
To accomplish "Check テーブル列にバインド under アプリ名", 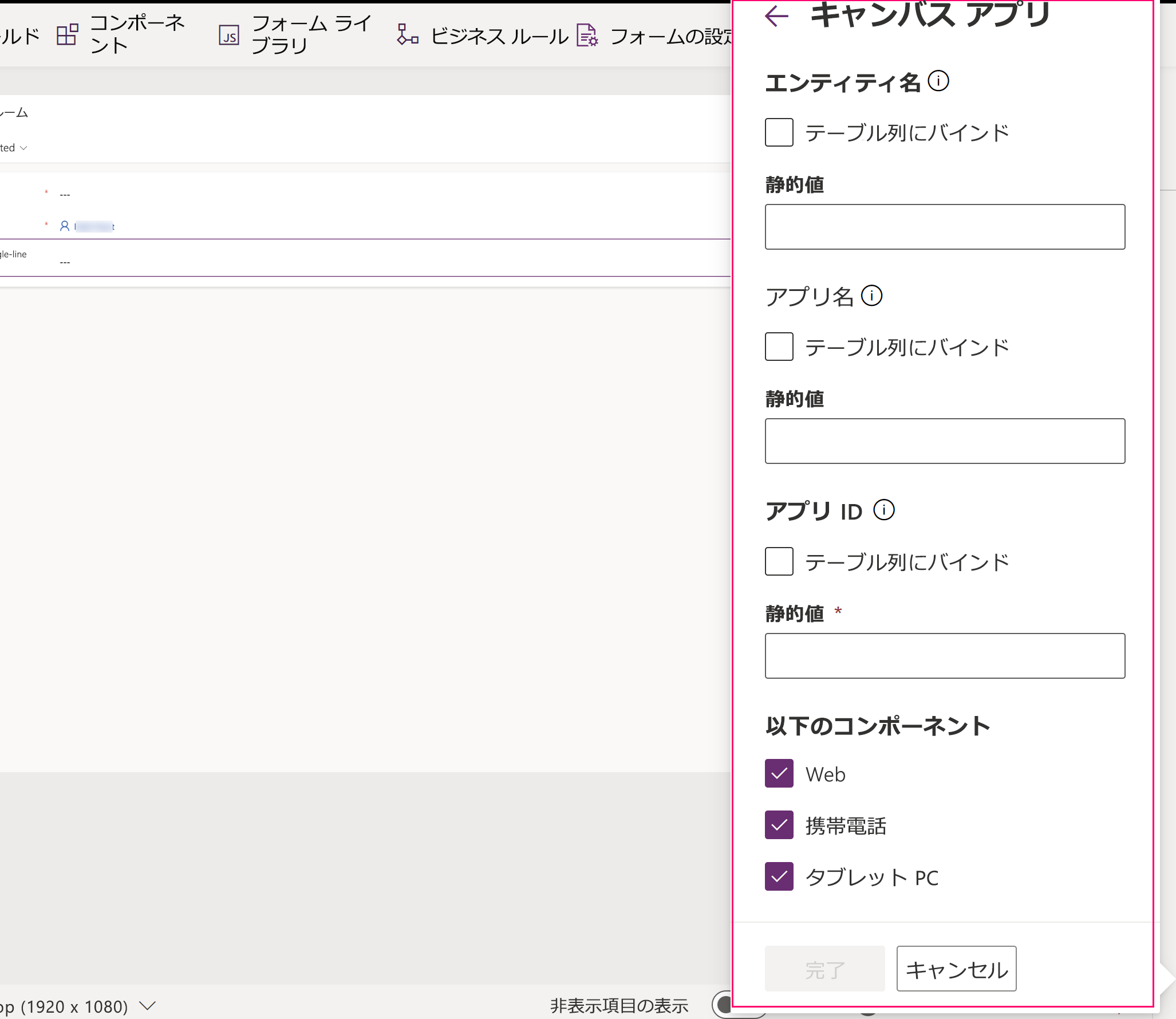I will [x=779, y=347].
